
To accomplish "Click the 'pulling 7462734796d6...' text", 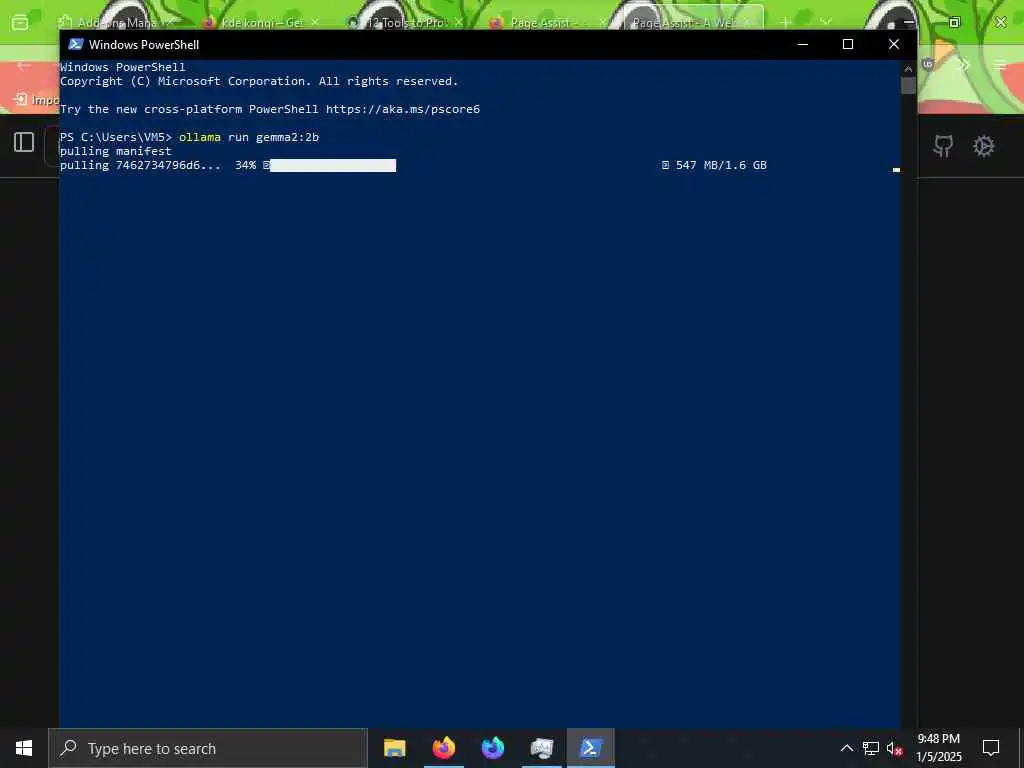I will tap(140, 165).
